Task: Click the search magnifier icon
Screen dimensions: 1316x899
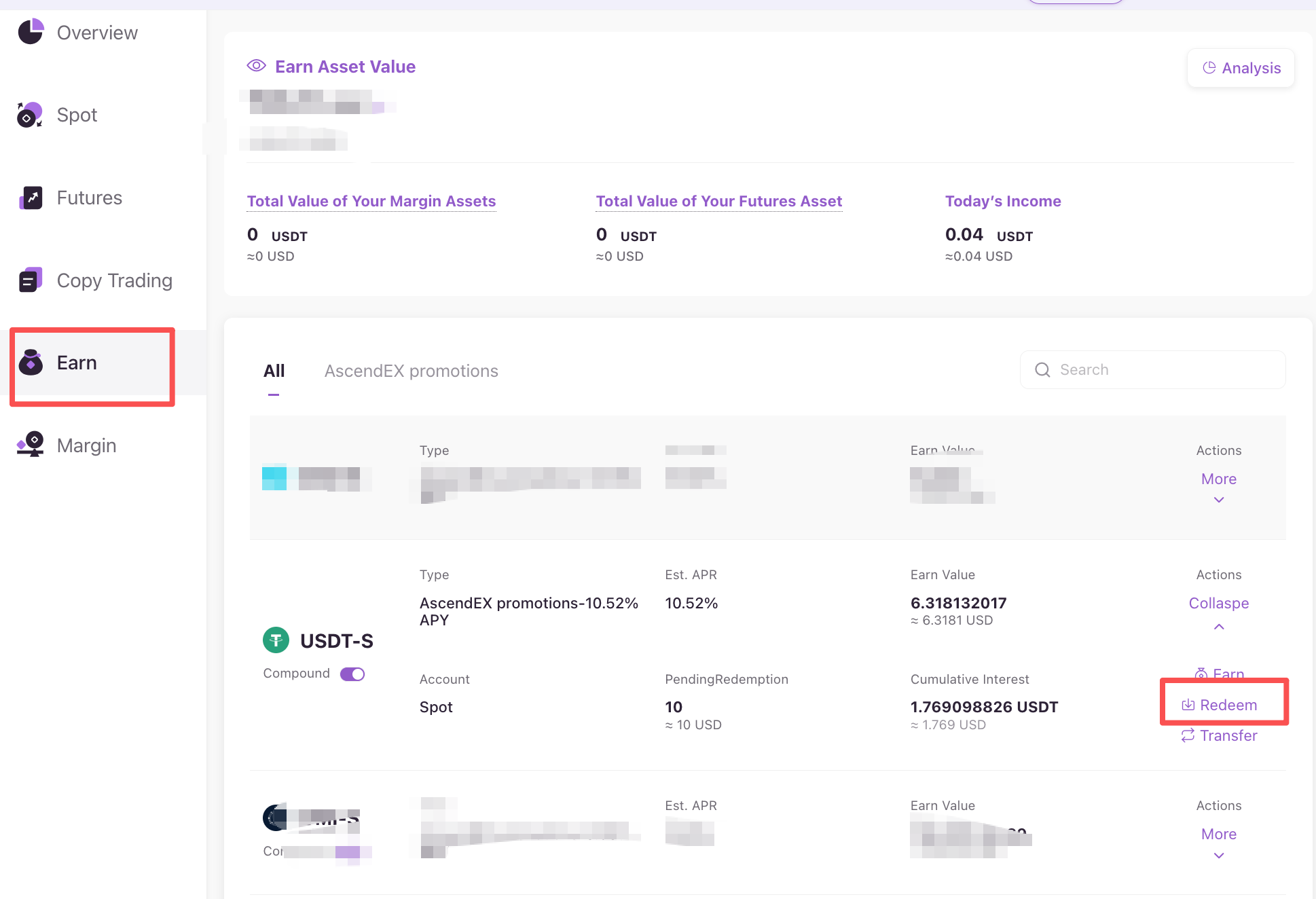Action: tap(1042, 369)
